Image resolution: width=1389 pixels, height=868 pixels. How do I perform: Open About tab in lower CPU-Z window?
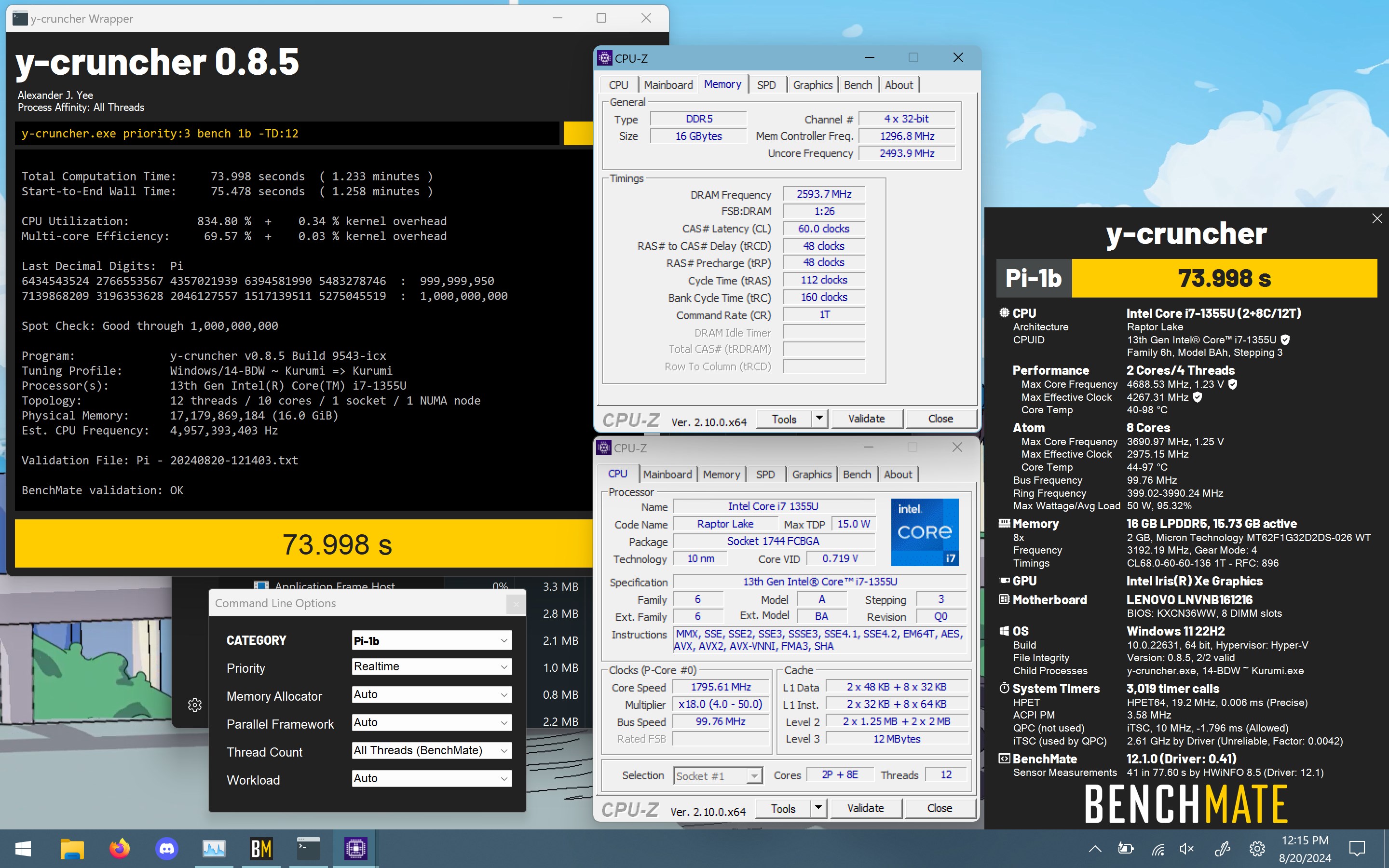(x=898, y=474)
